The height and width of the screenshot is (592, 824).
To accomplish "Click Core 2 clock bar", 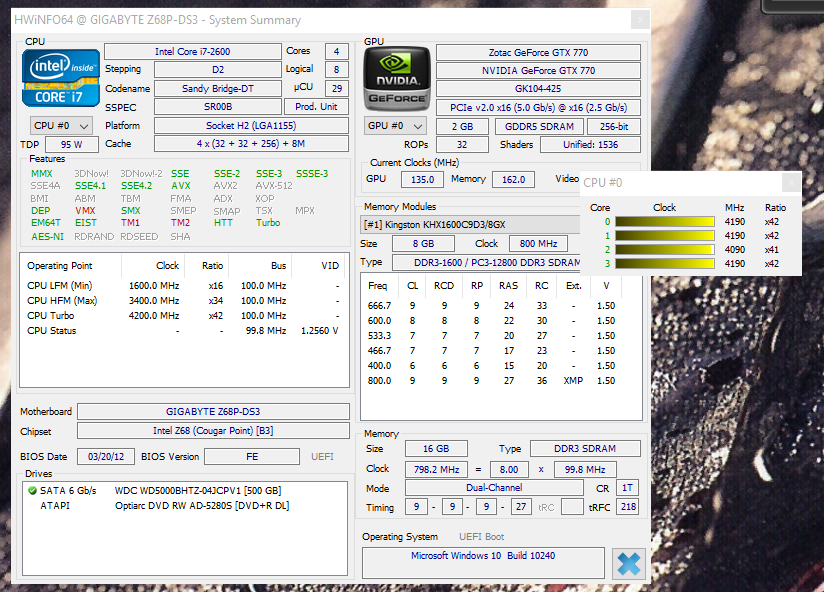I will click(664, 250).
